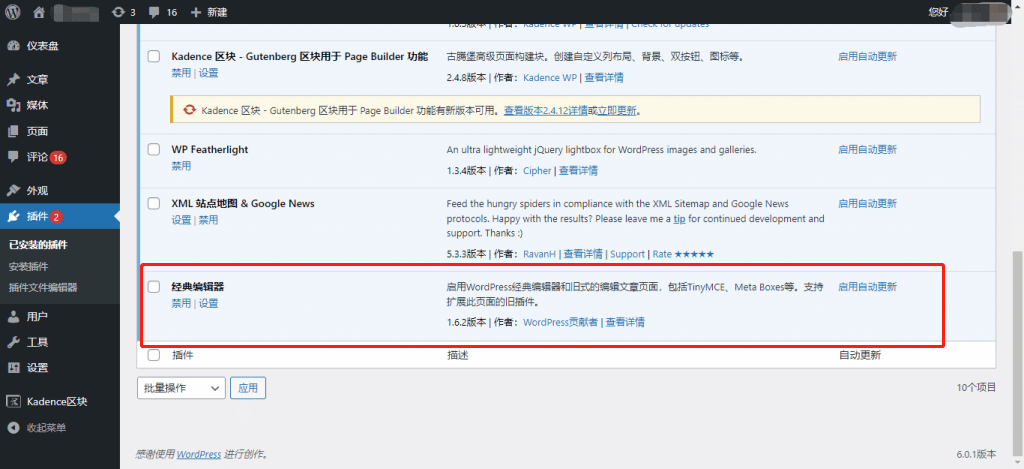View XML 站点地图 查看详情 link
The height and width of the screenshot is (469, 1024).
coord(583,253)
